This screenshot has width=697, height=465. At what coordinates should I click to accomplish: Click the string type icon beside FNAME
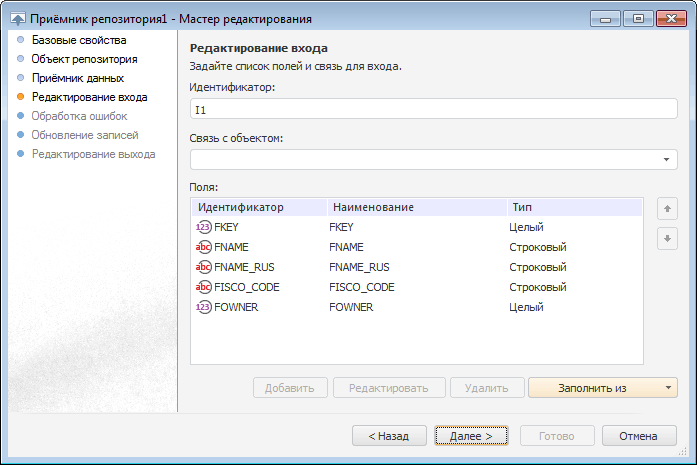[x=203, y=247]
